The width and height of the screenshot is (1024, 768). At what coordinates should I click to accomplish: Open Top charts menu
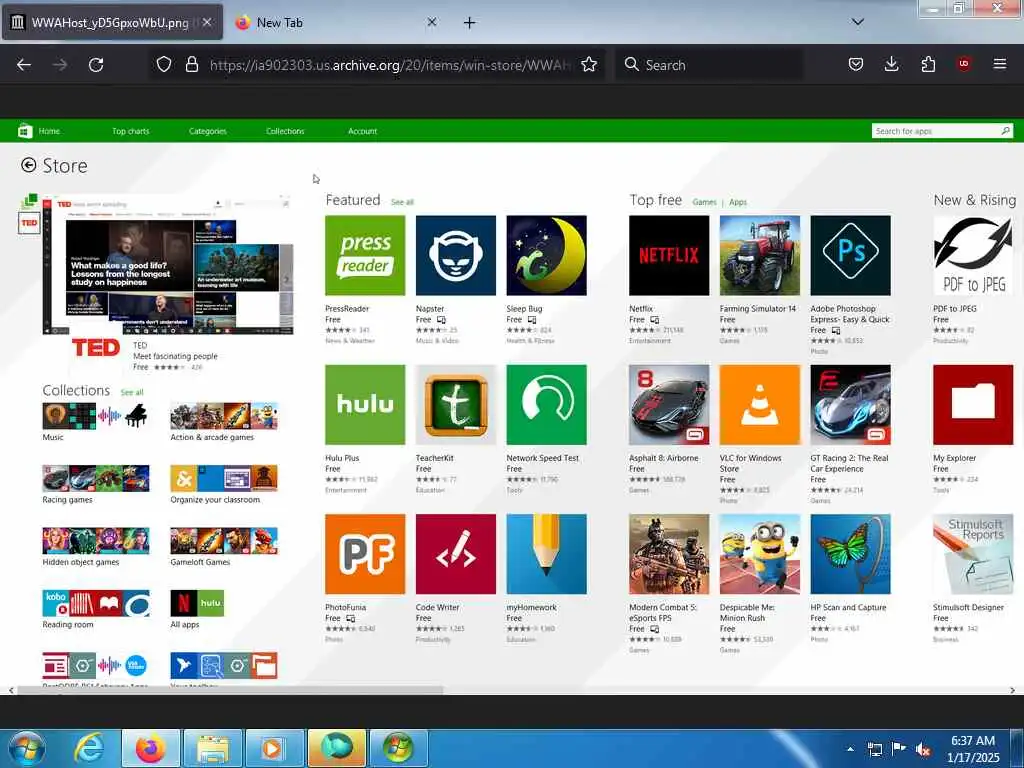tap(131, 131)
